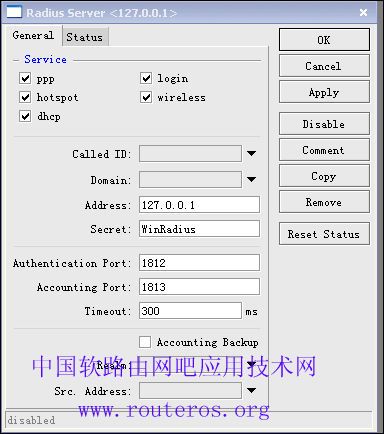The image size is (384, 434).
Task: Open the Comment dialog
Action: click(324, 150)
